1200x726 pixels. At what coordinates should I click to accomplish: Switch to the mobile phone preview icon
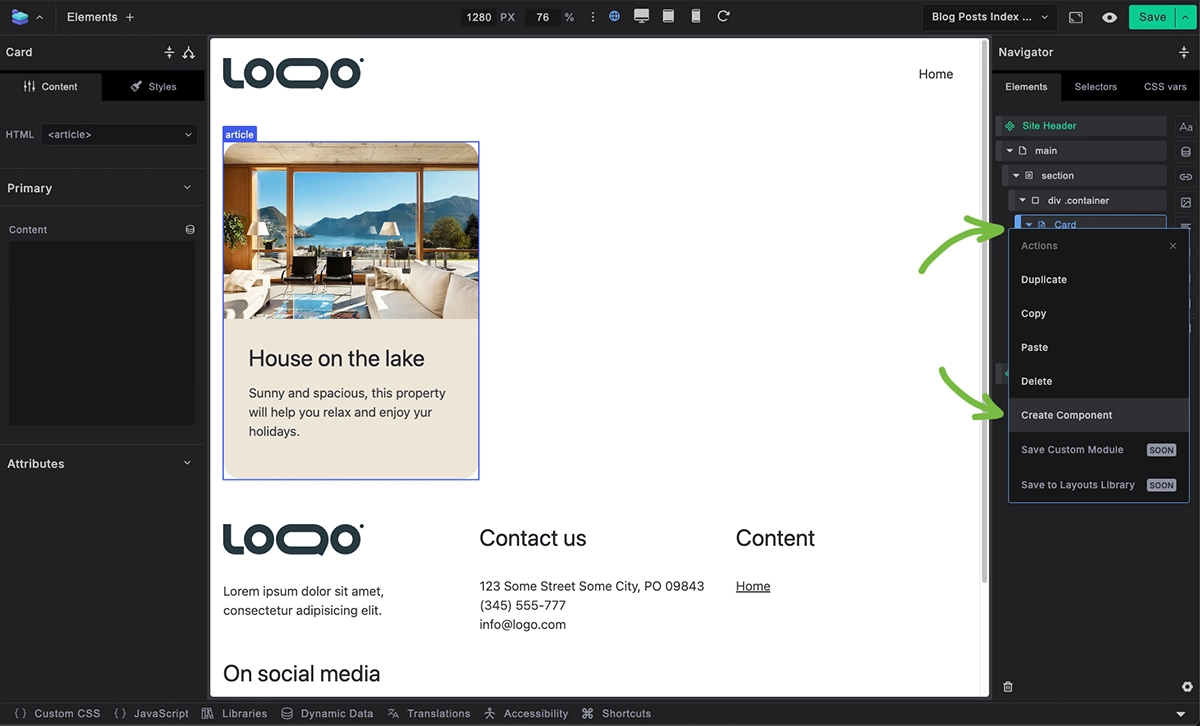coord(695,16)
